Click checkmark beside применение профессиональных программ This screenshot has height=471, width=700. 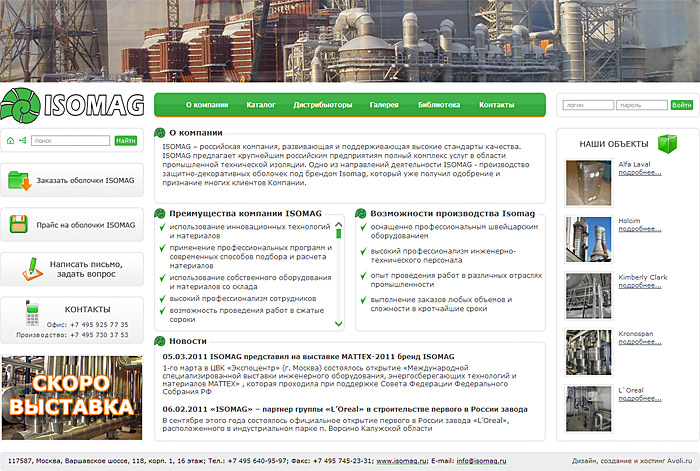(162, 248)
